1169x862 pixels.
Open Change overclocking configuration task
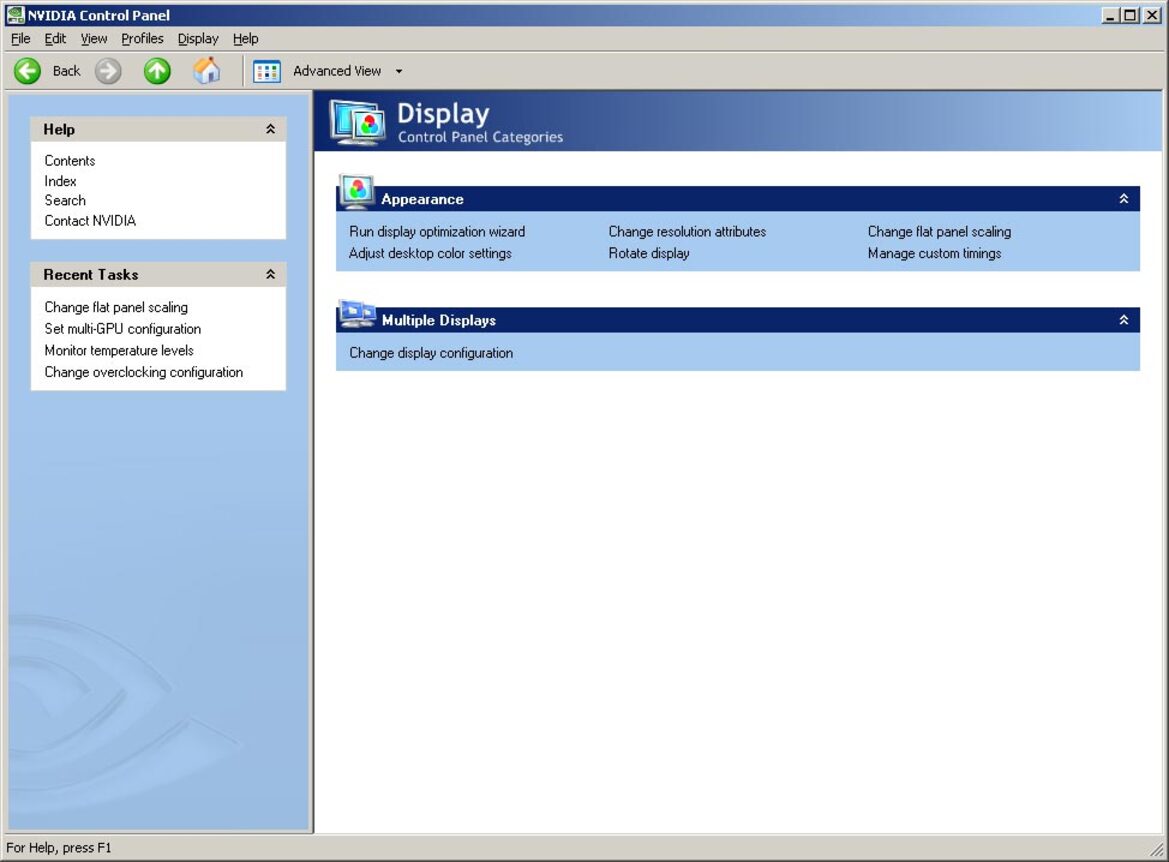click(144, 372)
